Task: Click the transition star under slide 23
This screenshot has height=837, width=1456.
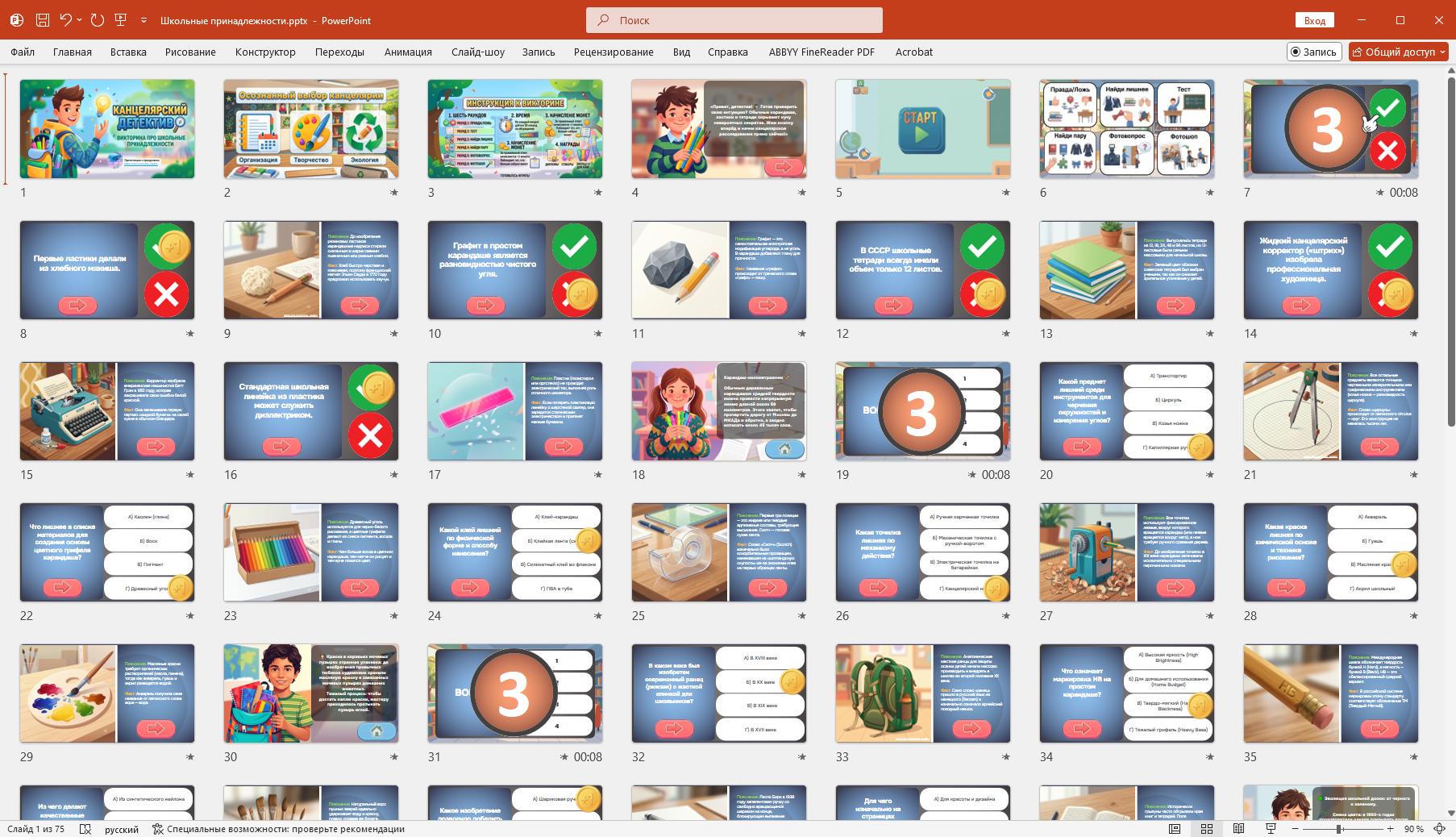Action: pyautogui.click(x=394, y=616)
